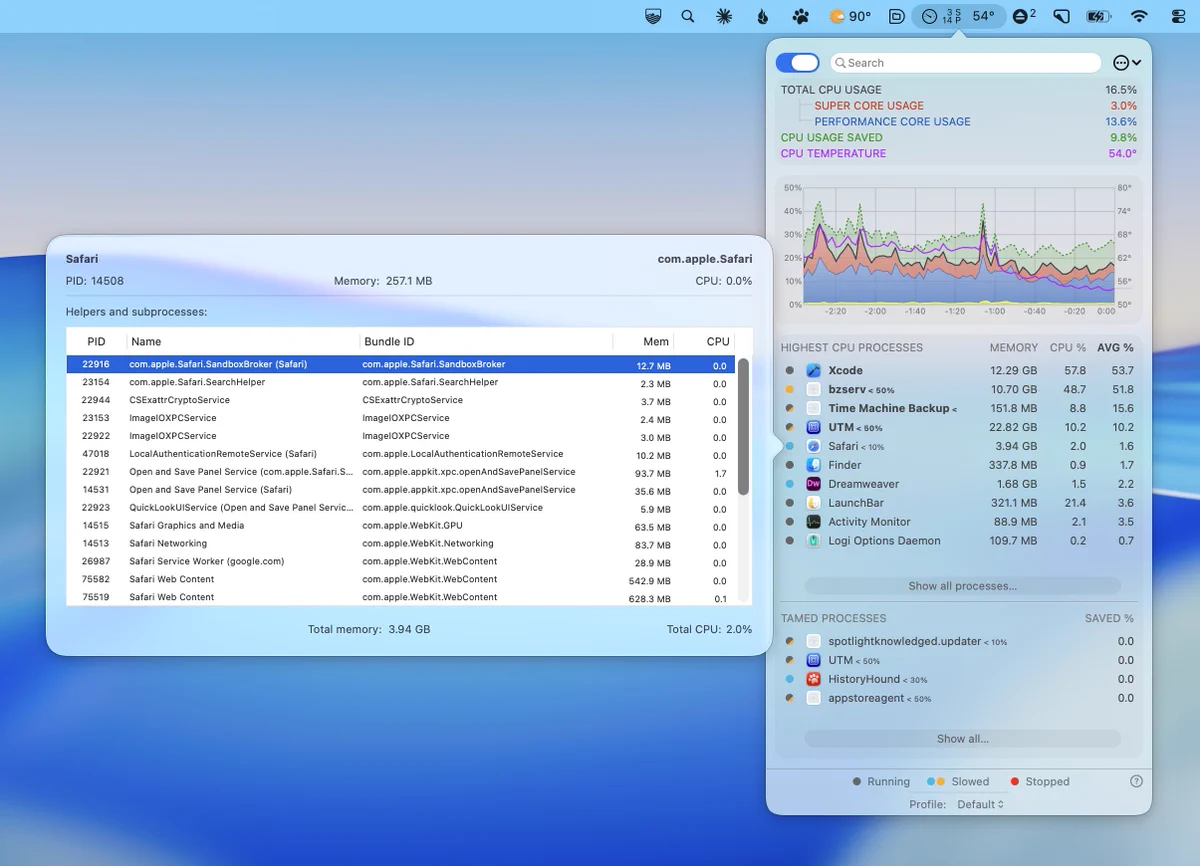Toggle the App Tamer master on/off switch

(x=797, y=63)
